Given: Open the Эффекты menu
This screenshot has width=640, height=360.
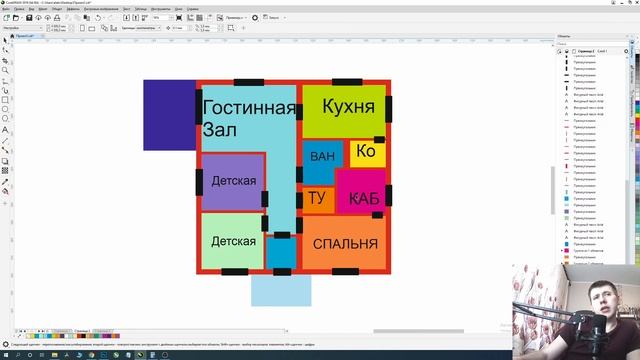Looking at the screenshot, I should click(73, 9).
